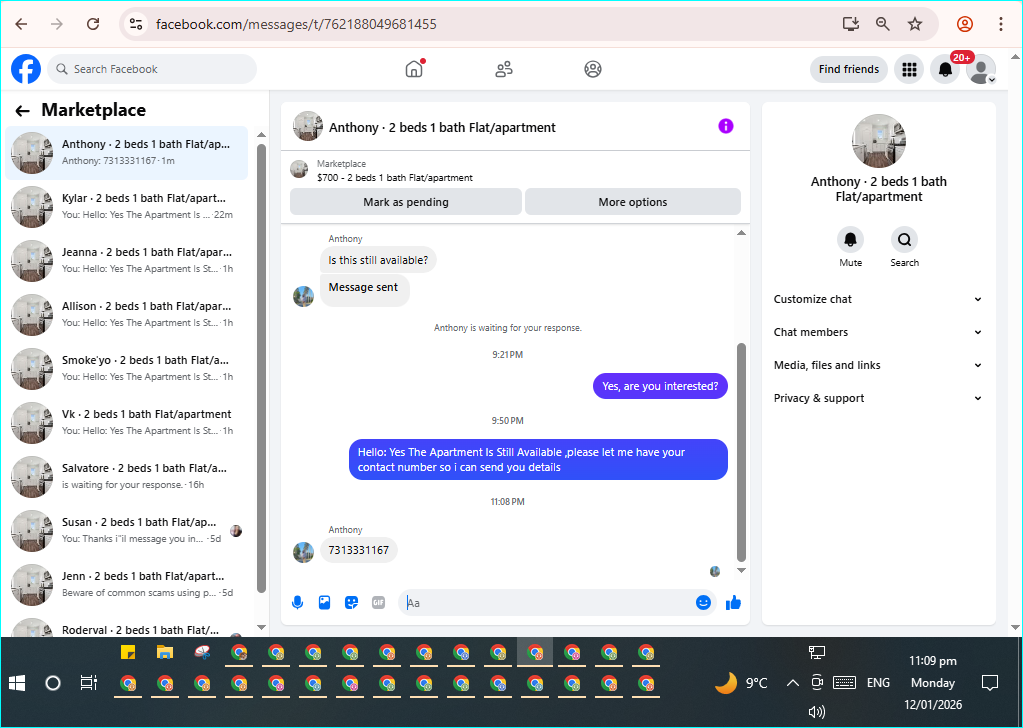Show hidden system tray icons
Viewport: 1023px width, 728px height.
coord(792,683)
